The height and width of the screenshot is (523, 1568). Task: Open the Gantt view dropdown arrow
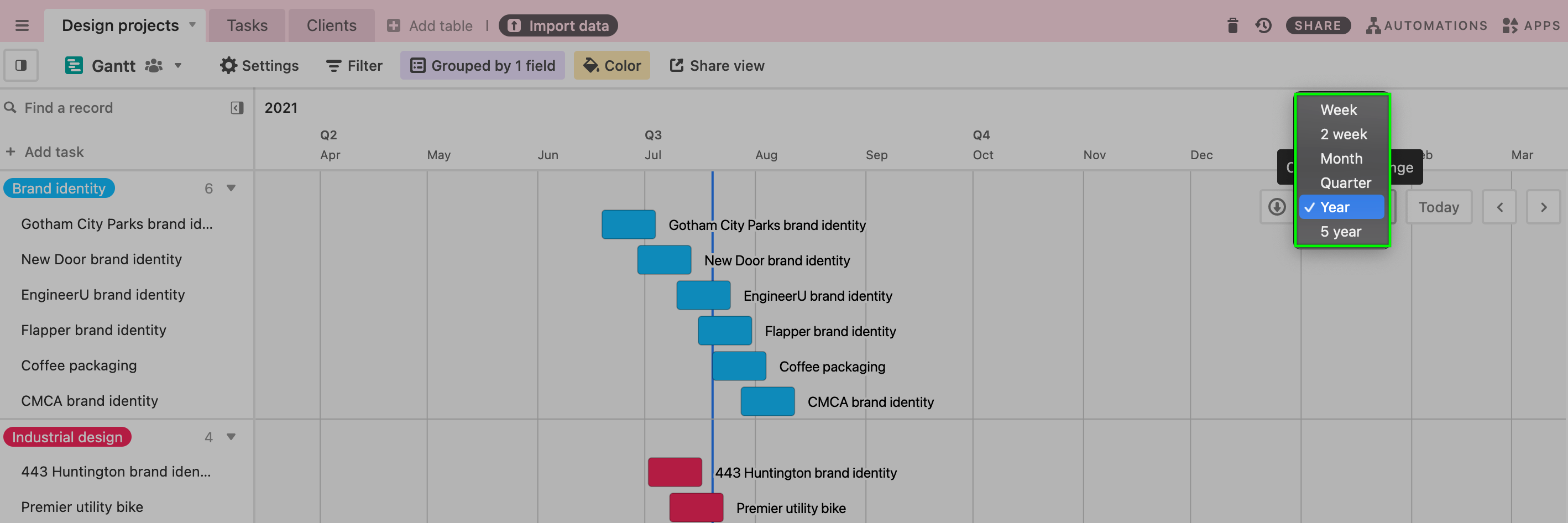tap(177, 65)
